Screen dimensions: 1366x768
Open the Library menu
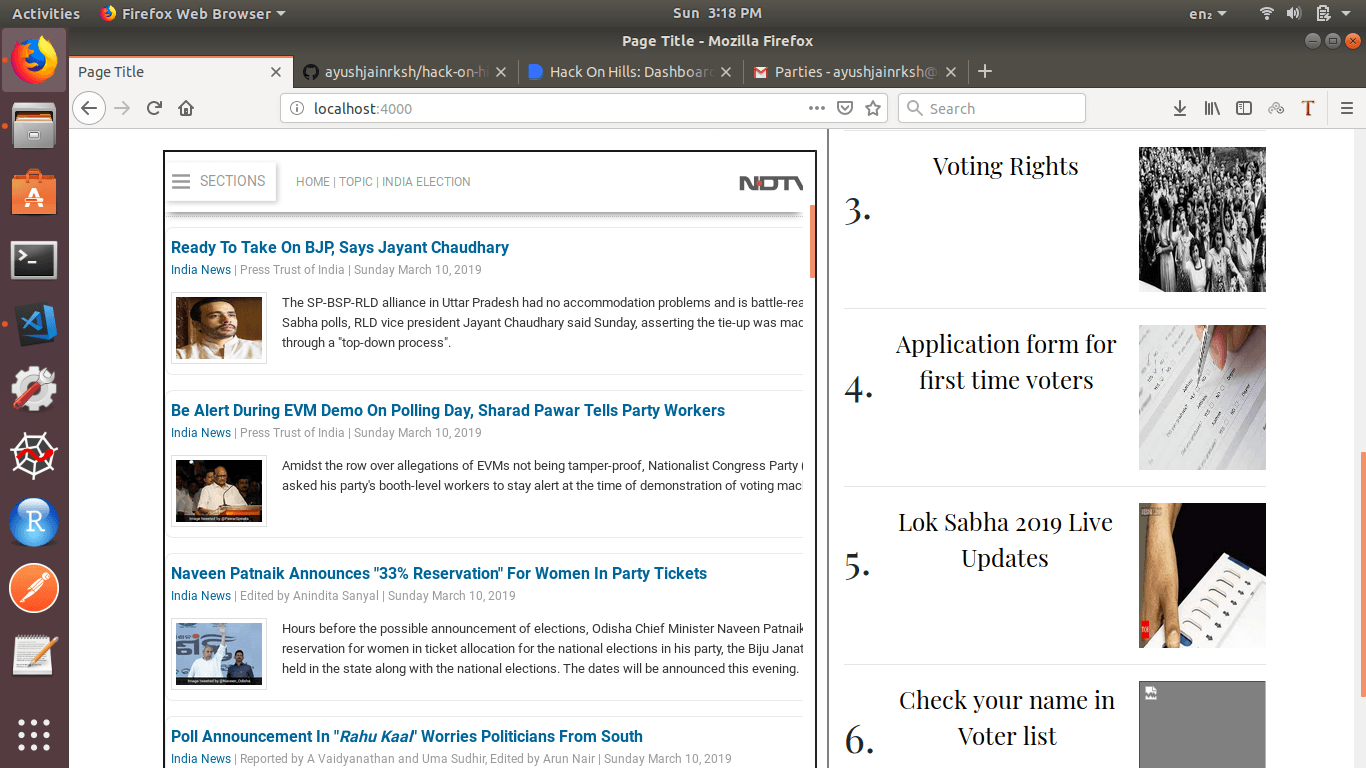click(1212, 108)
